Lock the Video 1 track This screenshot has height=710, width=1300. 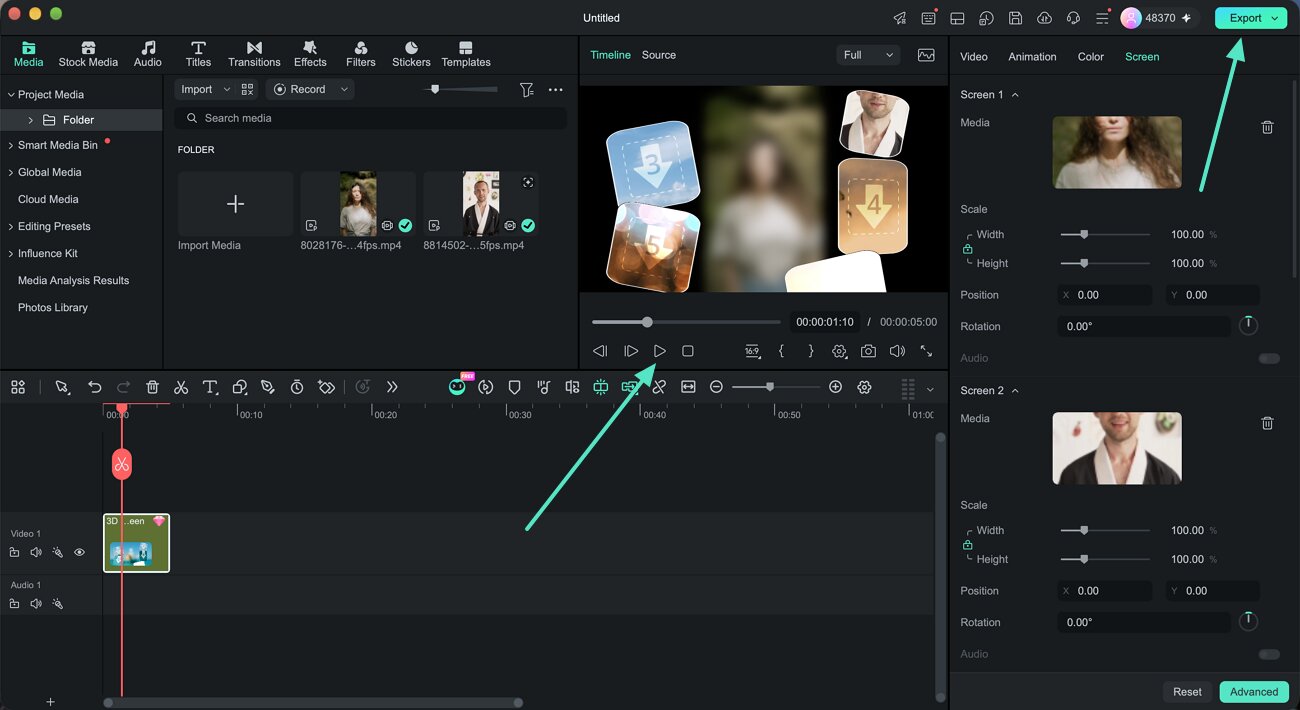tap(14, 552)
